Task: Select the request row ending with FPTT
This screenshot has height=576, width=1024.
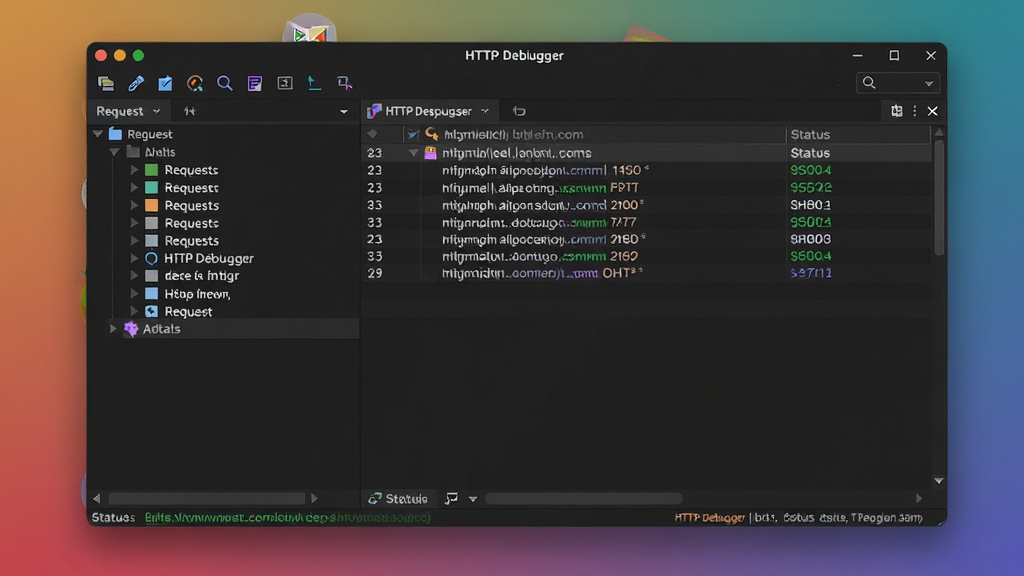Action: 647,187
